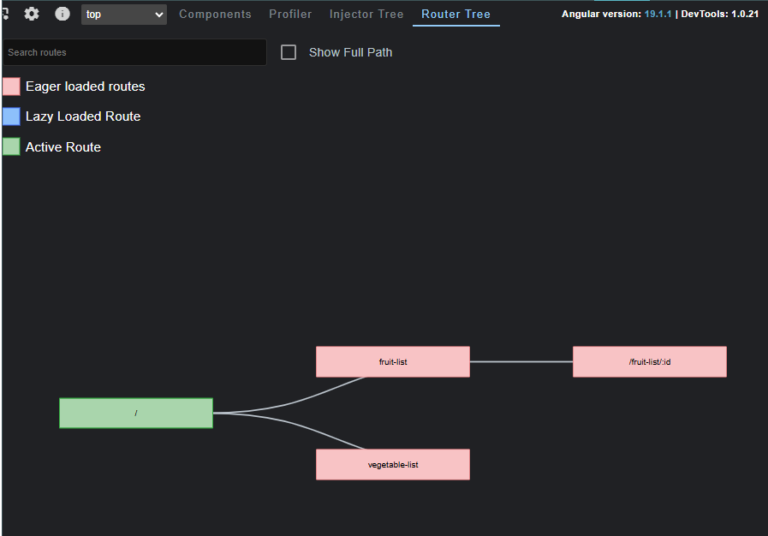
Task: Click the pink Eager loaded routes swatch
Action: (11, 87)
